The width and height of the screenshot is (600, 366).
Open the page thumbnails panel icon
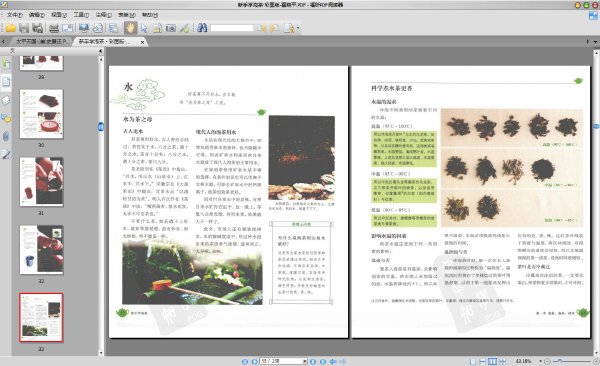click(x=6, y=82)
